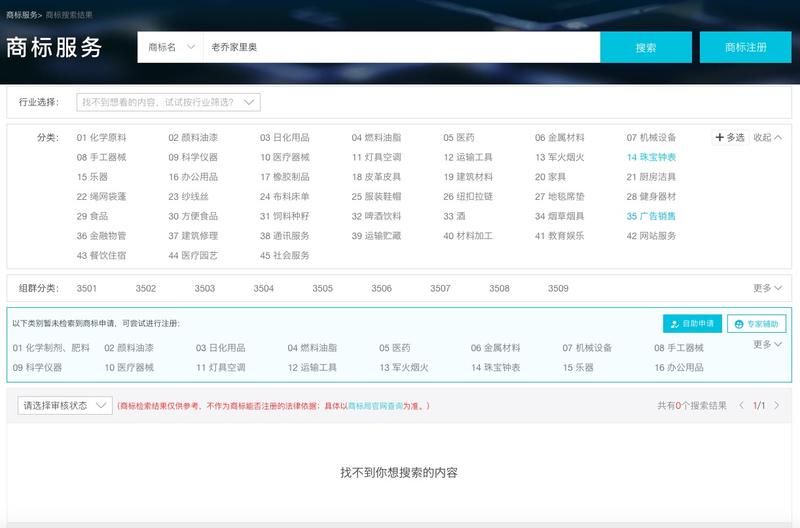Screen dimensions: 800x528
Task: Select group 3509
Action: click(x=558, y=288)
